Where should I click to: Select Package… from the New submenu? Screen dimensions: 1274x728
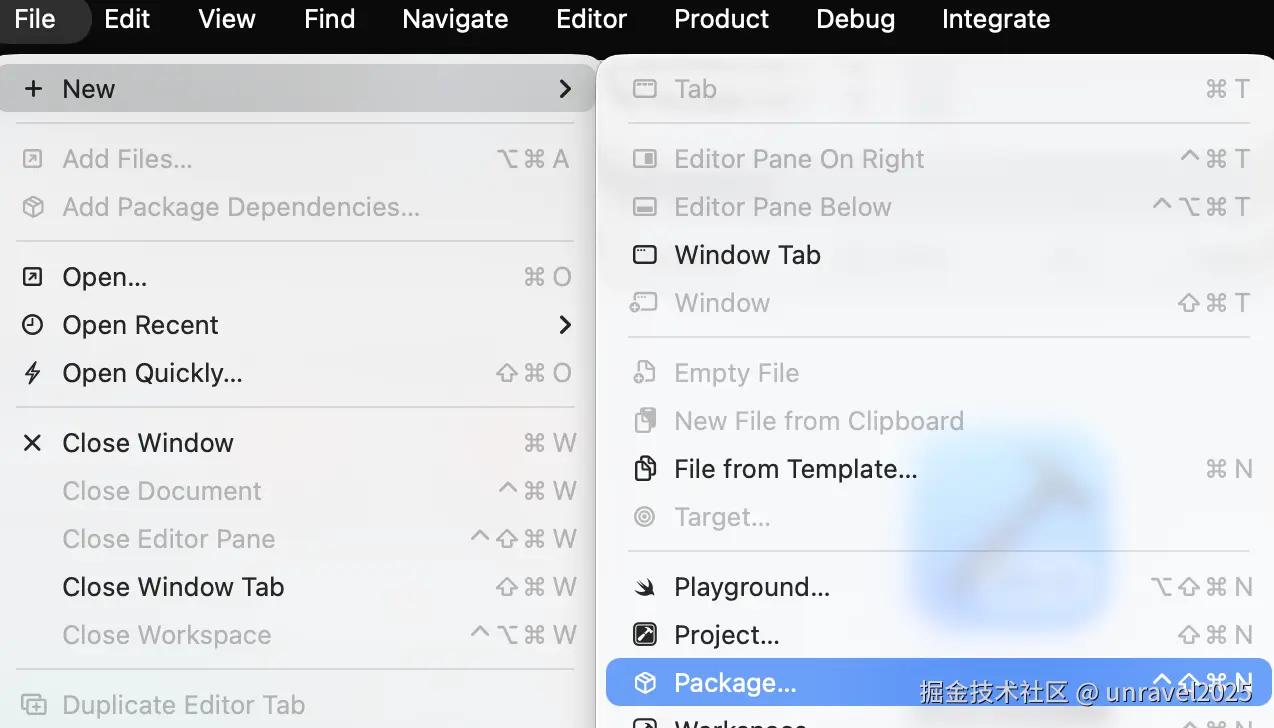tap(735, 683)
